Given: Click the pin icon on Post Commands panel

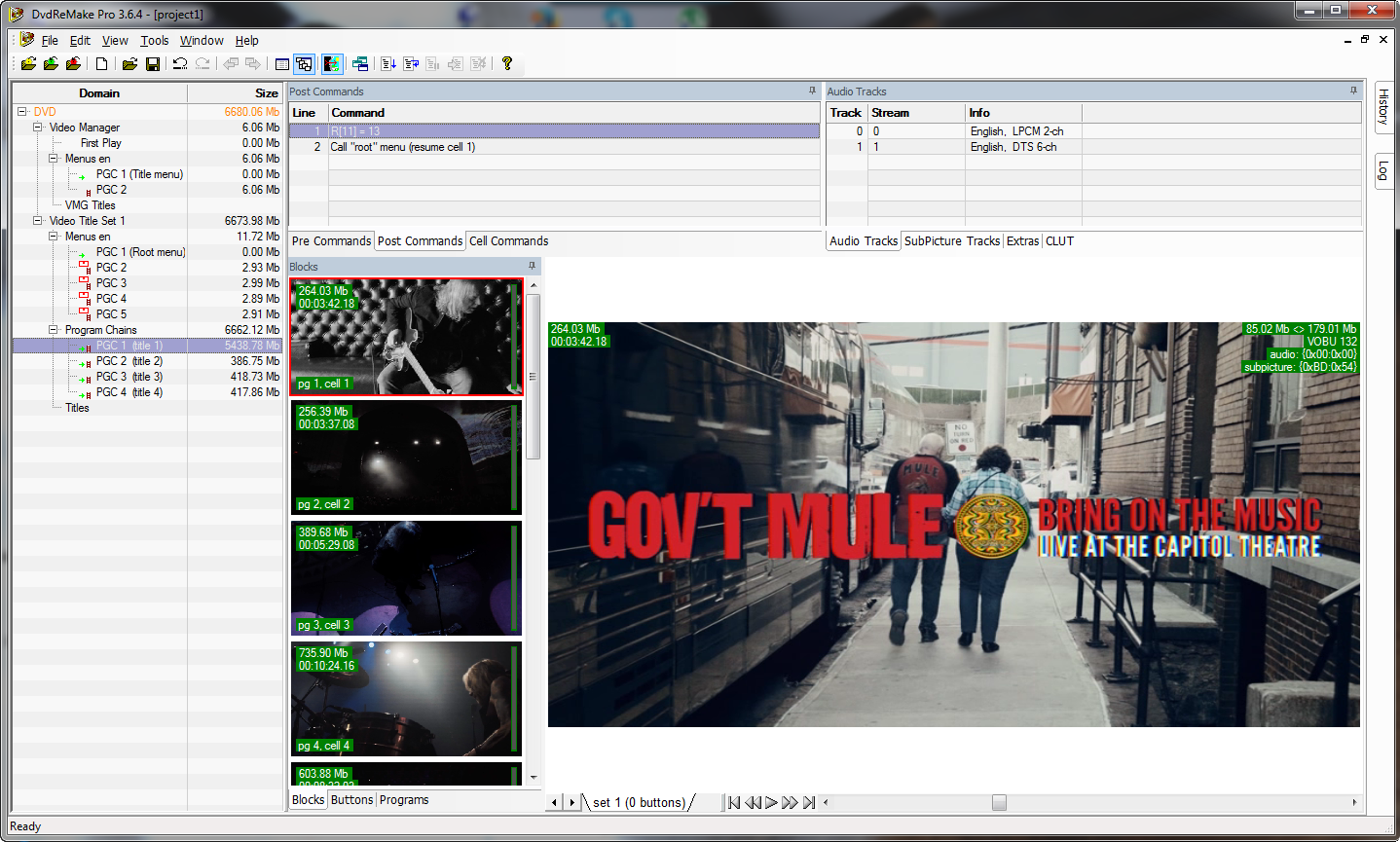Looking at the screenshot, I should pyautogui.click(x=812, y=91).
